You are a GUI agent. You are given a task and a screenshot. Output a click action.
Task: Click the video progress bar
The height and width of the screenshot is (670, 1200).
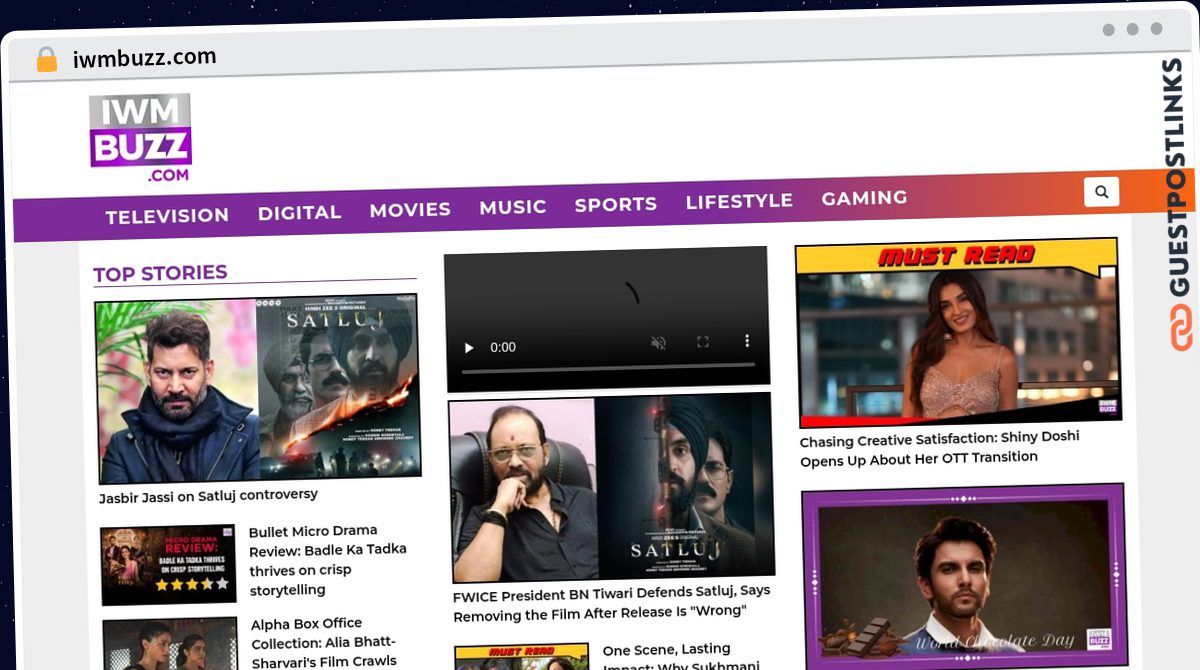pos(608,369)
